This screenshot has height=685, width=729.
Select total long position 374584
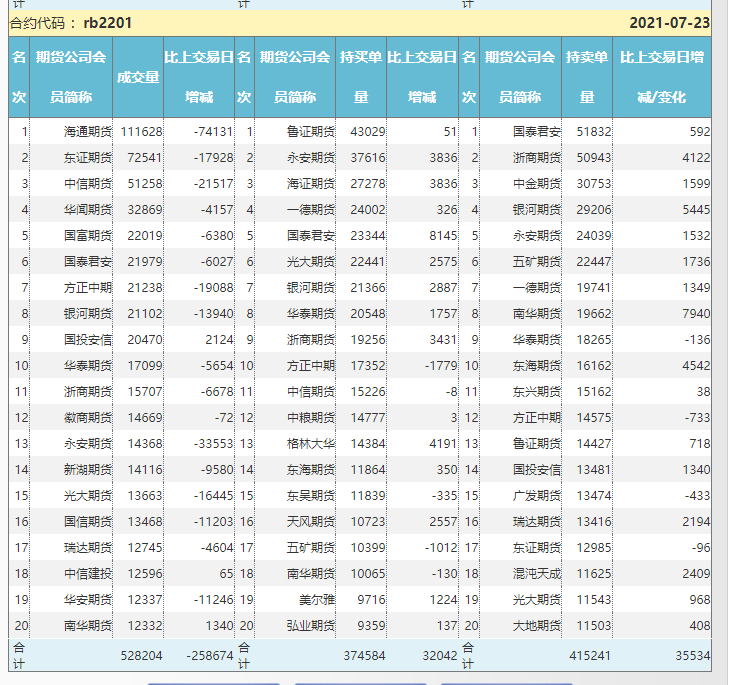coord(364,656)
